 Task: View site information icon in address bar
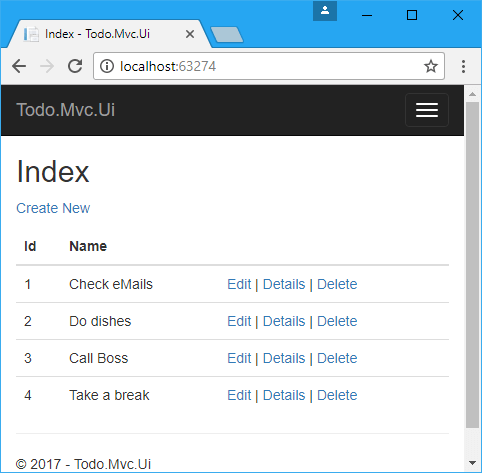107,66
